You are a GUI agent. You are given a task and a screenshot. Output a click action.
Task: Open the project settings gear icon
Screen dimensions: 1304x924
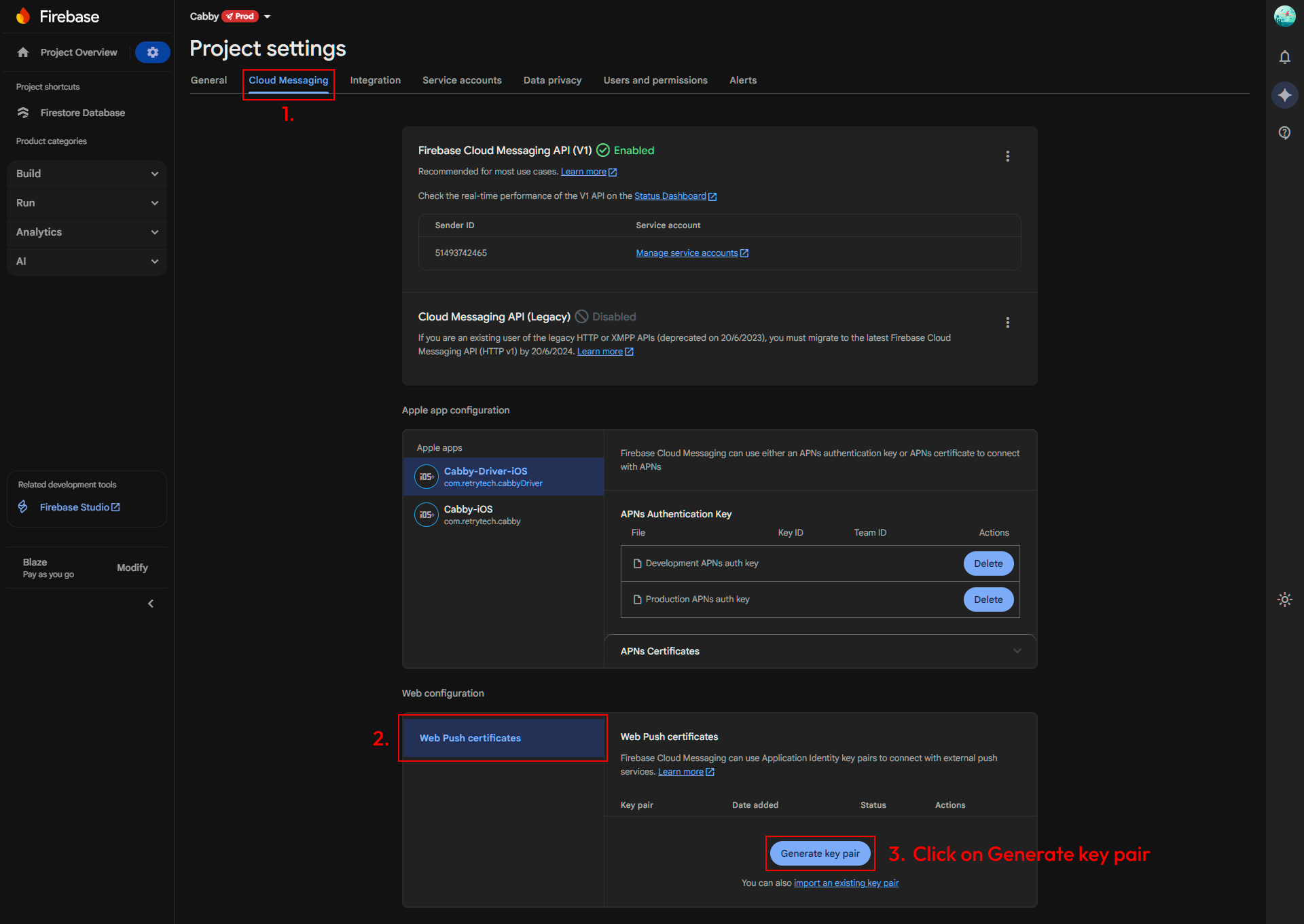tap(152, 52)
